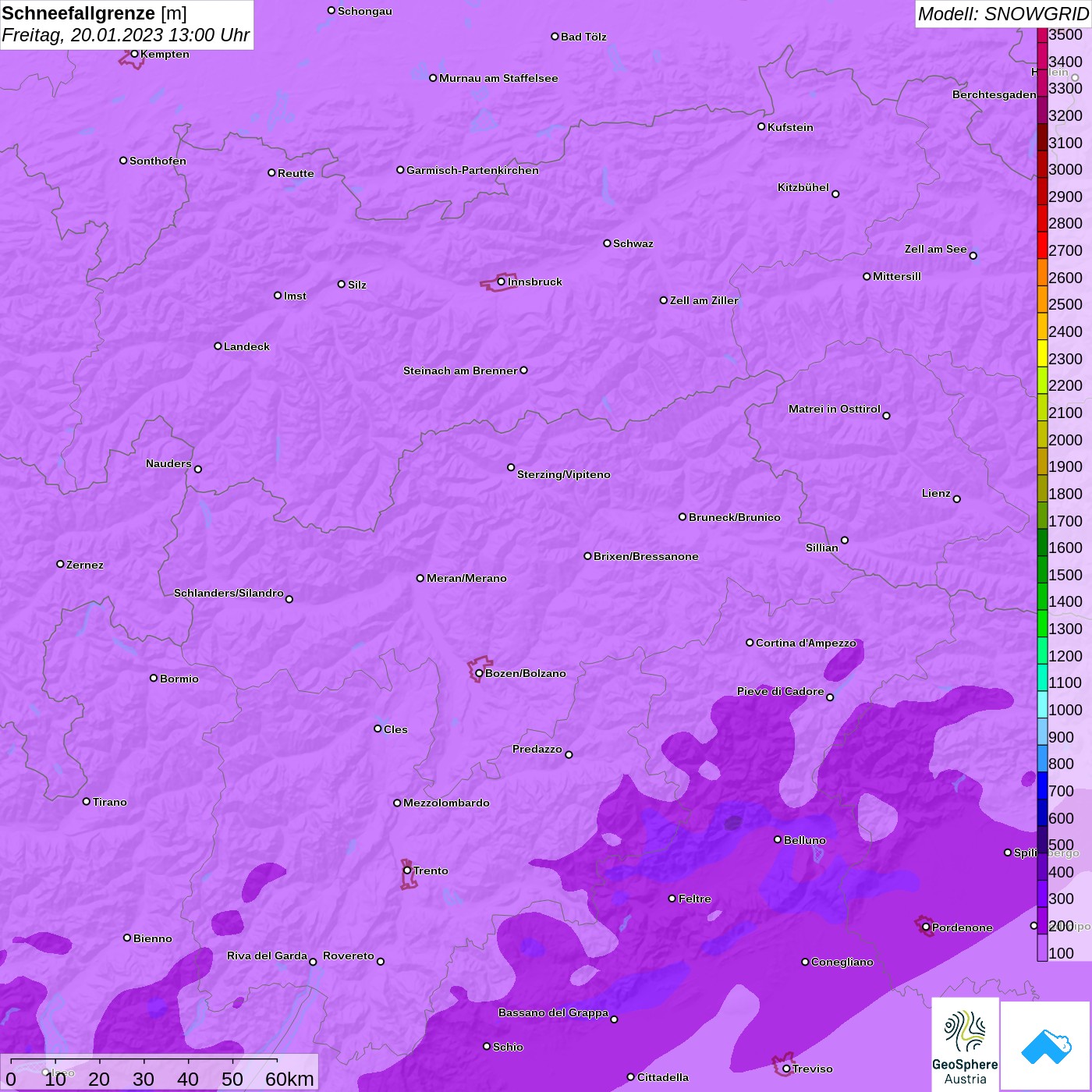Click the GeoSphere Austria logo
The height and width of the screenshot is (1092, 1092).
coord(965,1044)
